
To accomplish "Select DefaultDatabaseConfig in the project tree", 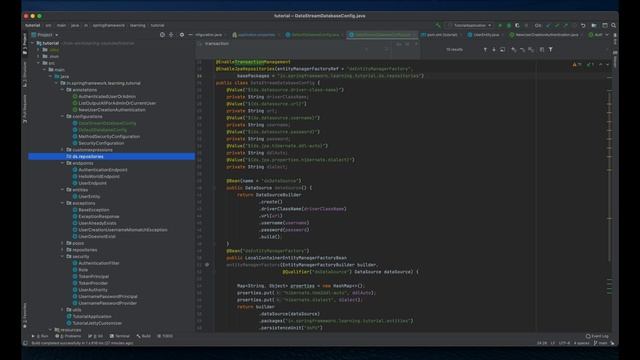I will point(100,130).
